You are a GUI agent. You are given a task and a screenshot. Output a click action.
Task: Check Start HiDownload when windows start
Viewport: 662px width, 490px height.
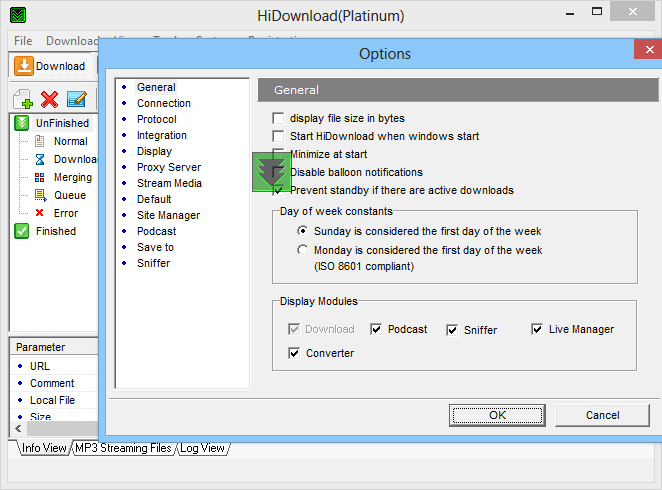pyautogui.click(x=278, y=136)
